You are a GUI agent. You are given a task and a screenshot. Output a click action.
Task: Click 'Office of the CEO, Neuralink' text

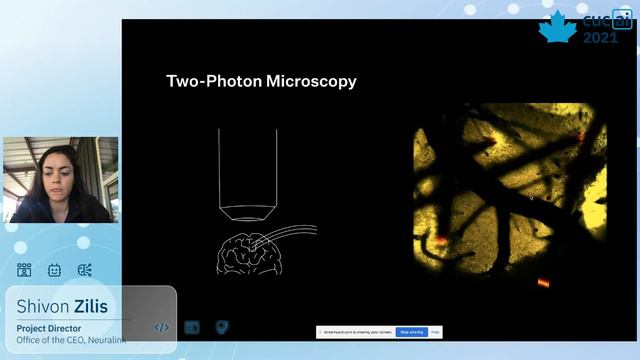pos(71,340)
